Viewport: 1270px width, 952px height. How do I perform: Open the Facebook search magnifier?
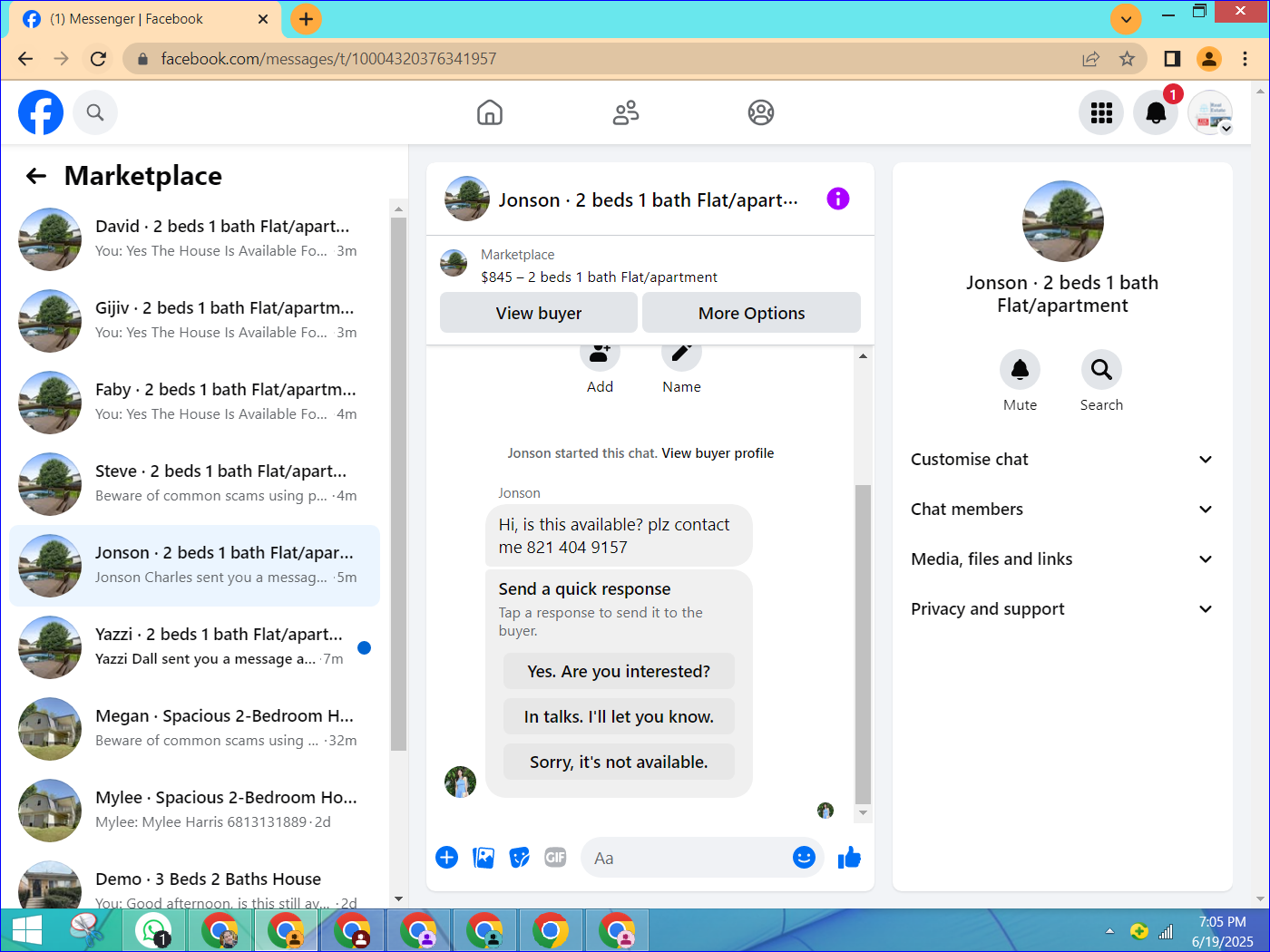click(95, 112)
